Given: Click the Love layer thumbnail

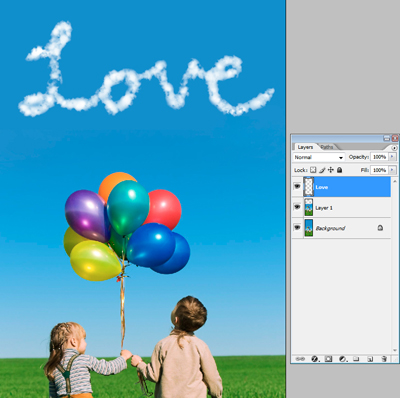Looking at the screenshot, I should (x=309, y=187).
